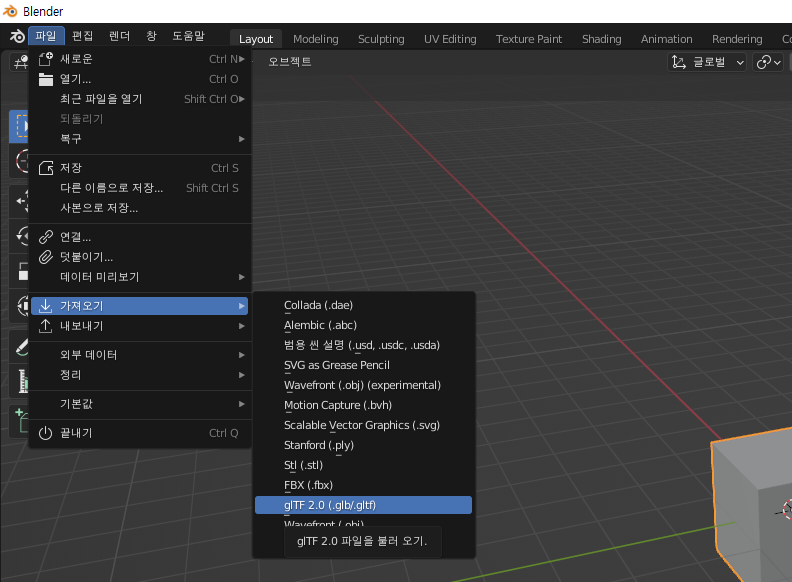Expand the 데이터 미리보기 submenu
This screenshot has height=582, width=792.
point(140,277)
